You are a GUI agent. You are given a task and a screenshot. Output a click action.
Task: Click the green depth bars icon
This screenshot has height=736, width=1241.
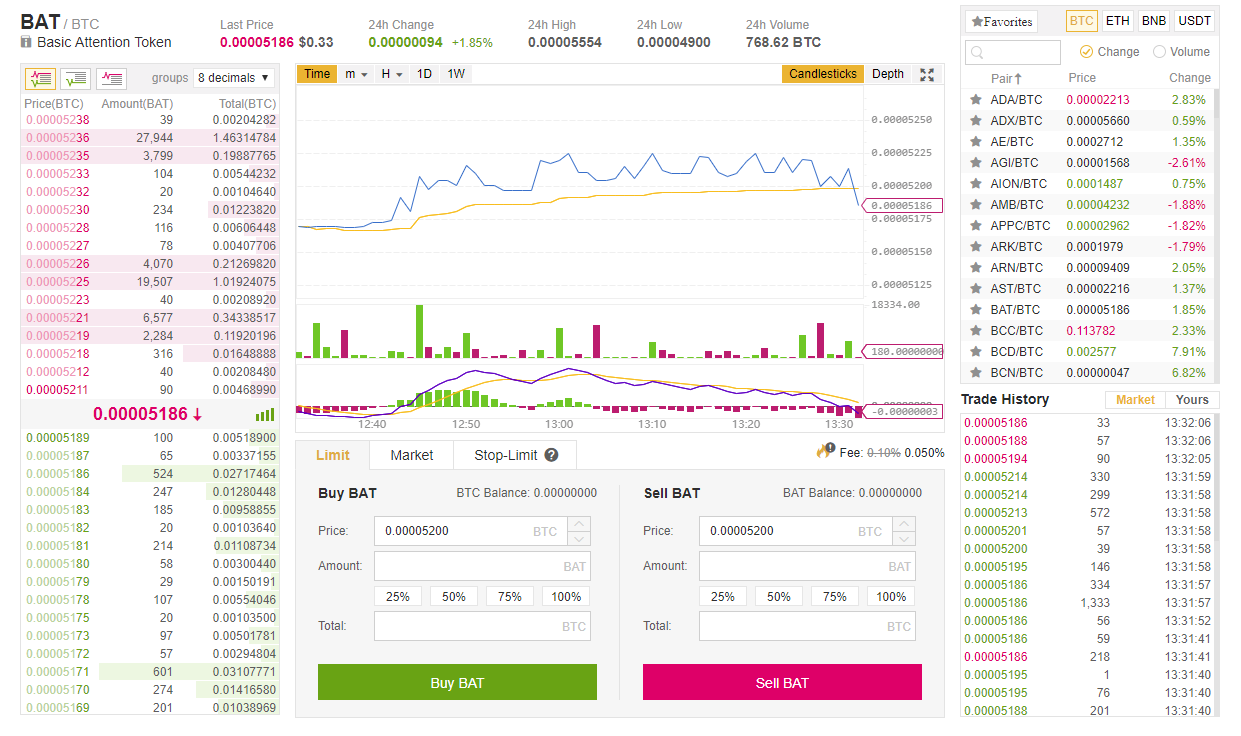click(265, 414)
